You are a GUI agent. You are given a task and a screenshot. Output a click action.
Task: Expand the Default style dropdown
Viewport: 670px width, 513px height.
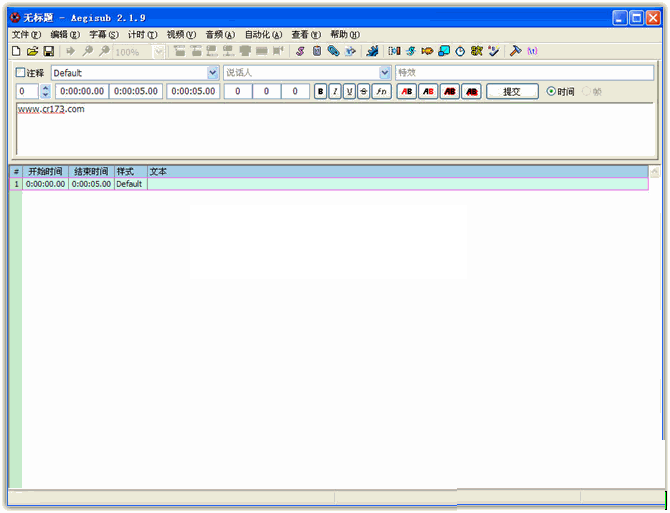coord(213,73)
